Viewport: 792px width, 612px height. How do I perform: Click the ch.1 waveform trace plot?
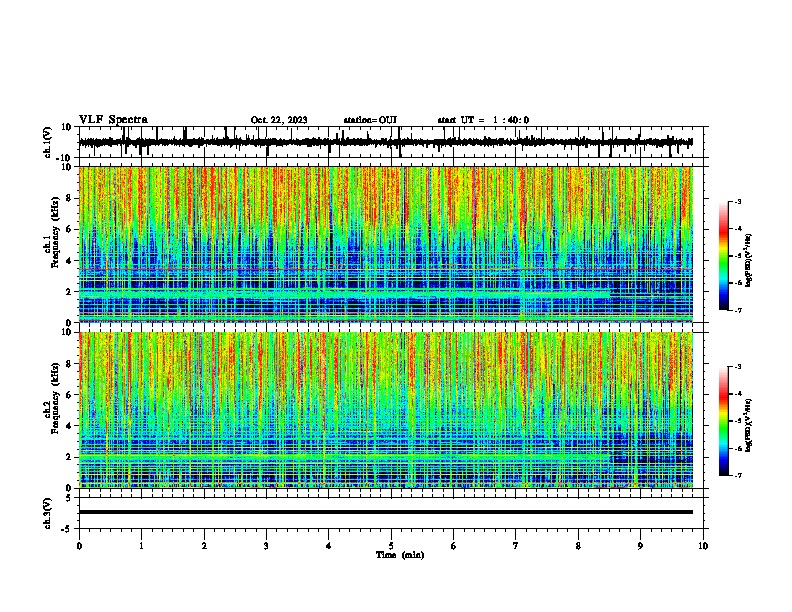pyautogui.click(x=386, y=142)
